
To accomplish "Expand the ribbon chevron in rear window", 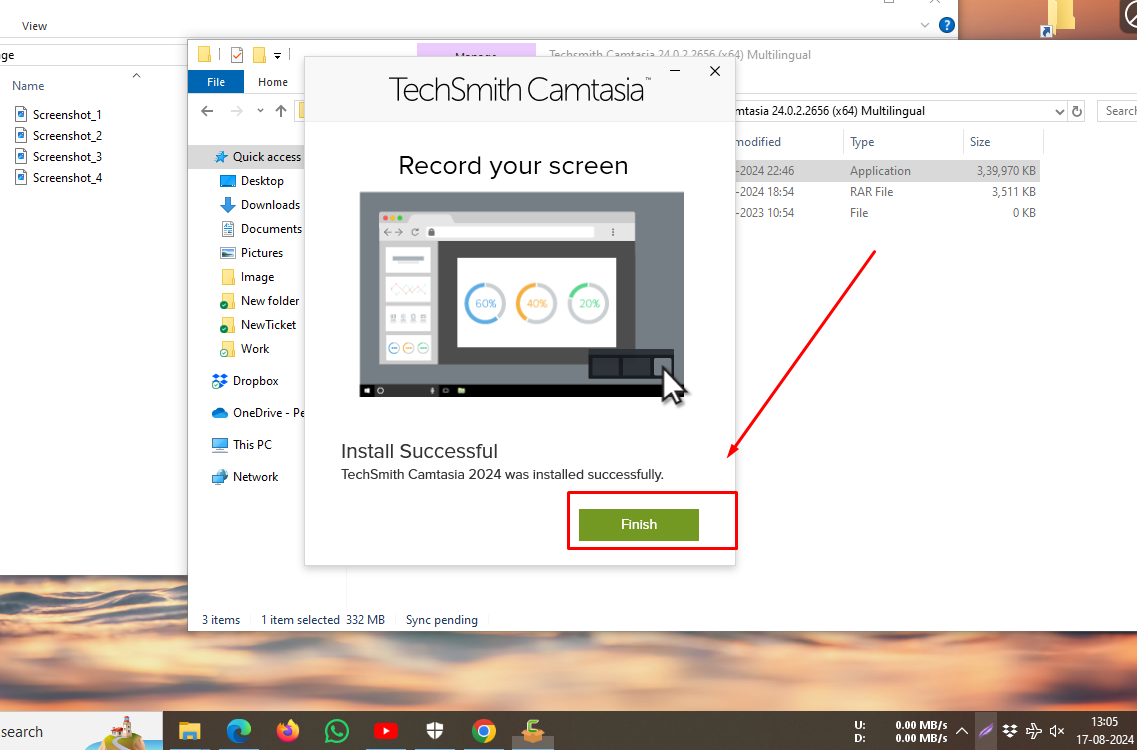I will click(925, 25).
